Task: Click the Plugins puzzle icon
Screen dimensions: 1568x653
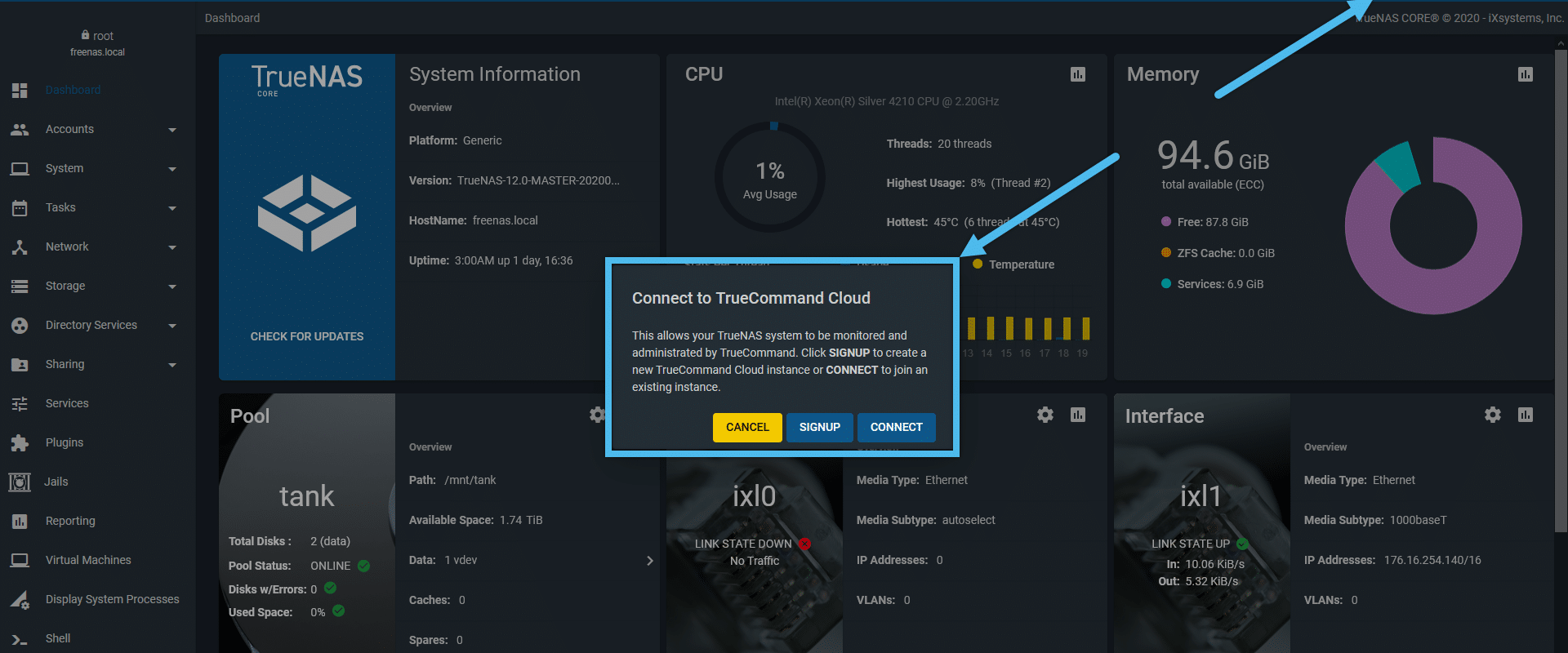Action: [x=20, y=442]
